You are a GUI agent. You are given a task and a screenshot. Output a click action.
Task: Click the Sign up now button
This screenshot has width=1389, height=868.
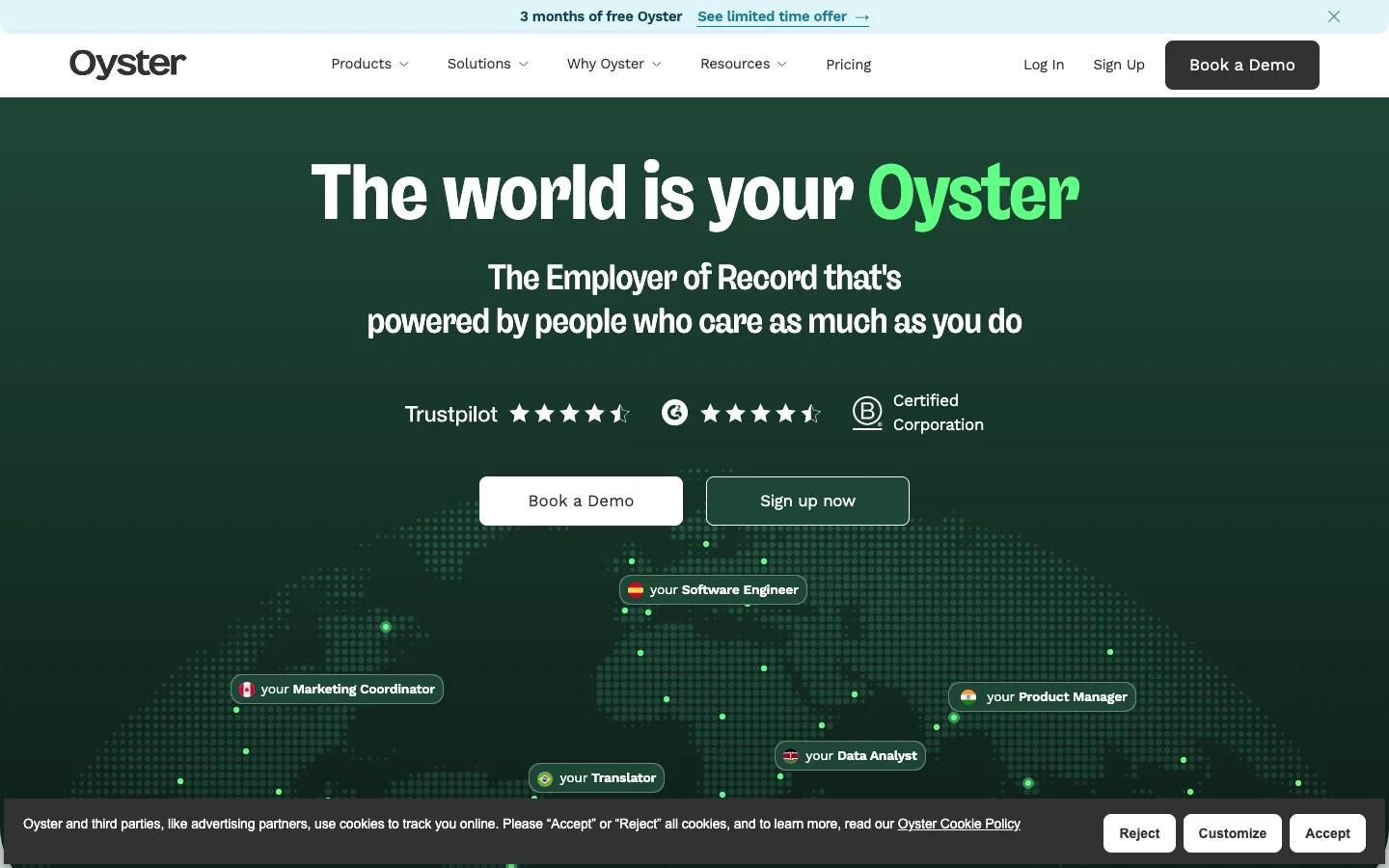pos(807,501)
